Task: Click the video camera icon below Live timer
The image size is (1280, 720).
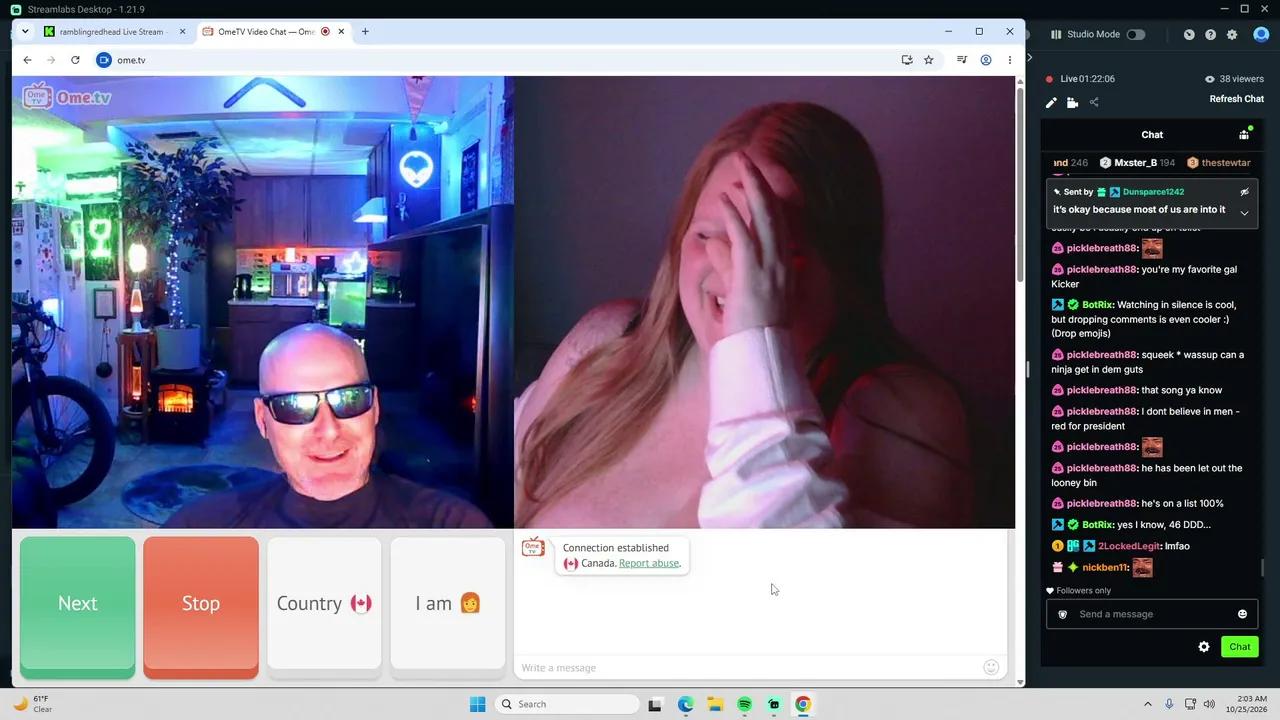Action: [1072, 102]
